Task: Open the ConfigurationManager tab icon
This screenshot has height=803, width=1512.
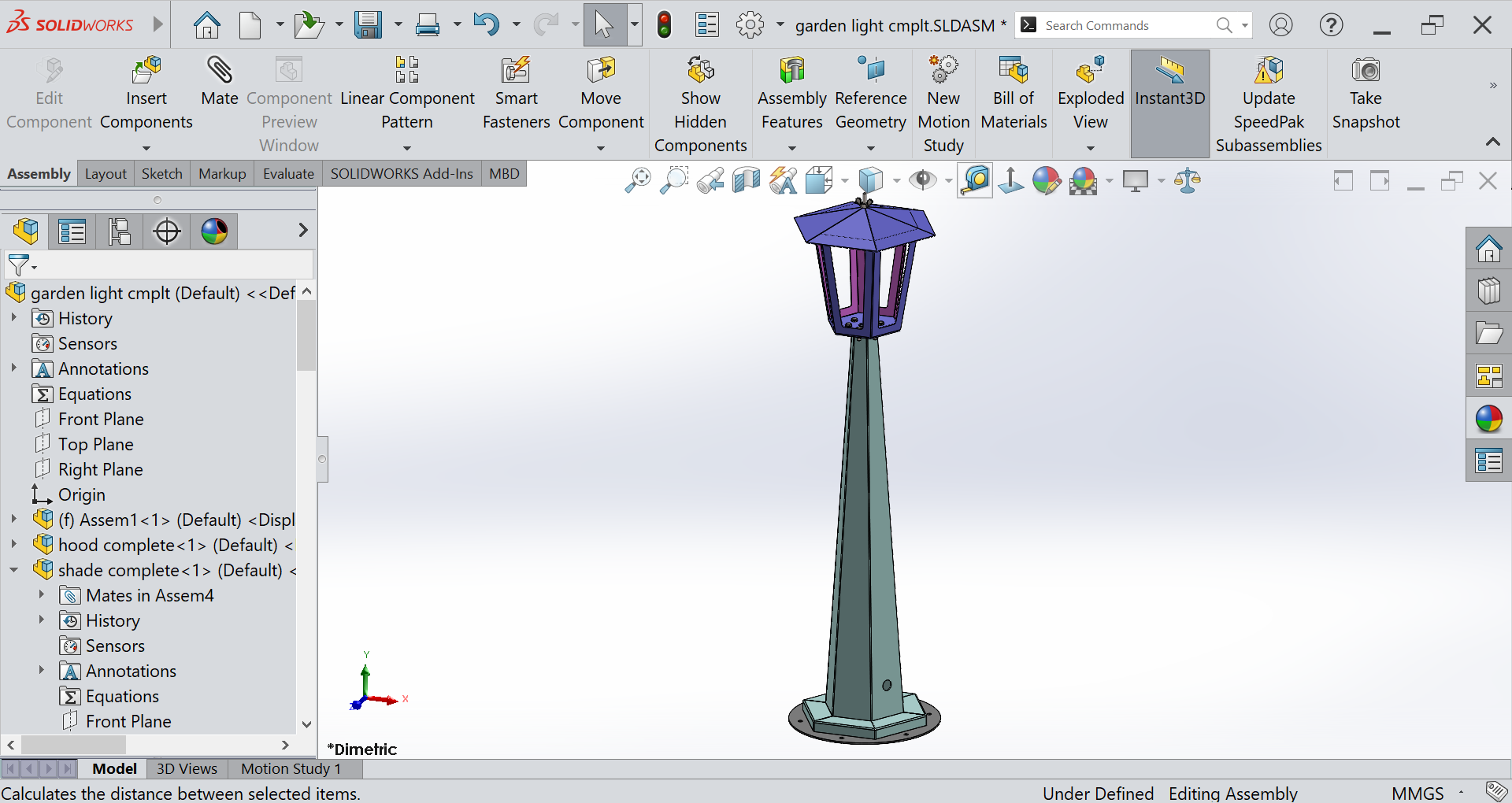Action: 119,231
